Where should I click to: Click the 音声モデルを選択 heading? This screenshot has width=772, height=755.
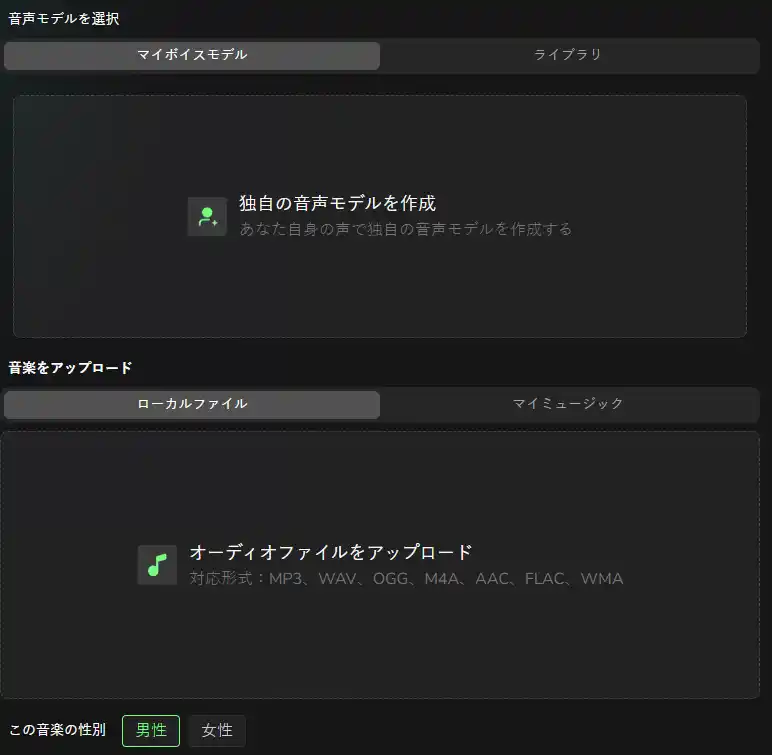[x=64, y=19]
